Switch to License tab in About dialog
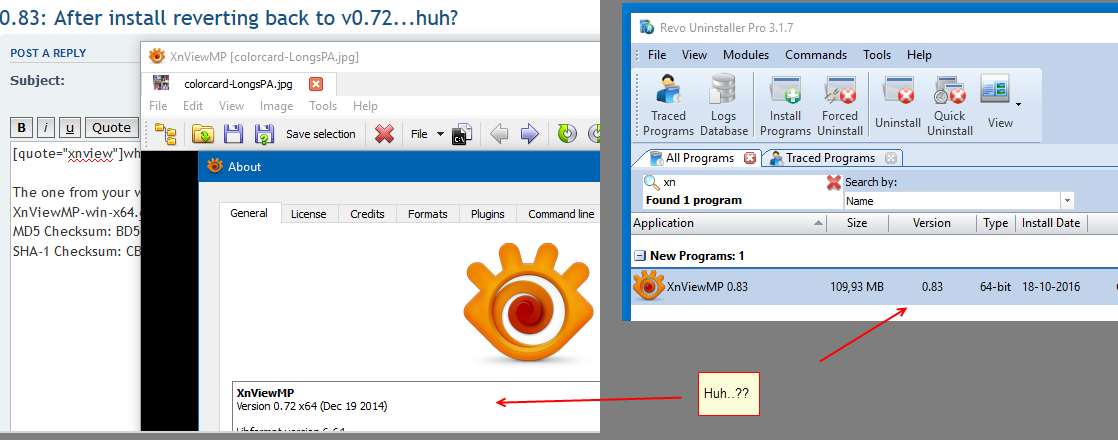Viewport: 1118px width, 440px height. point(309,214)
